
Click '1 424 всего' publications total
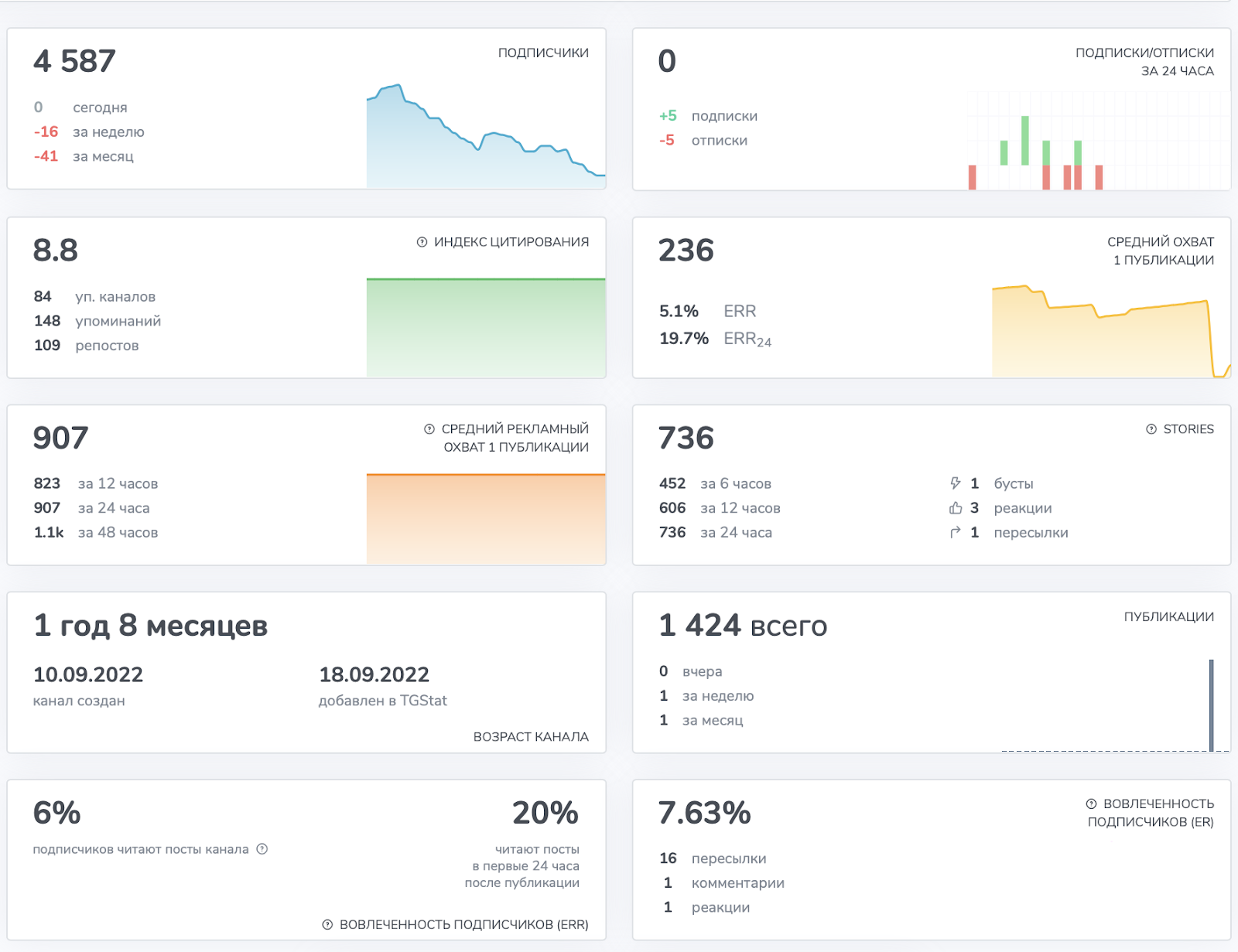pos(743,626)
